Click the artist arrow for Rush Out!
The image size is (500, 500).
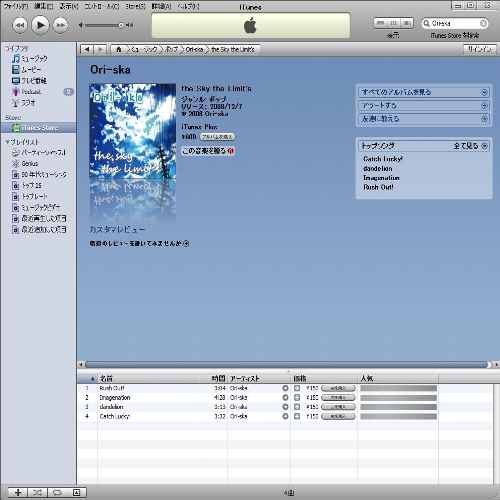click(x=285, y=388)
